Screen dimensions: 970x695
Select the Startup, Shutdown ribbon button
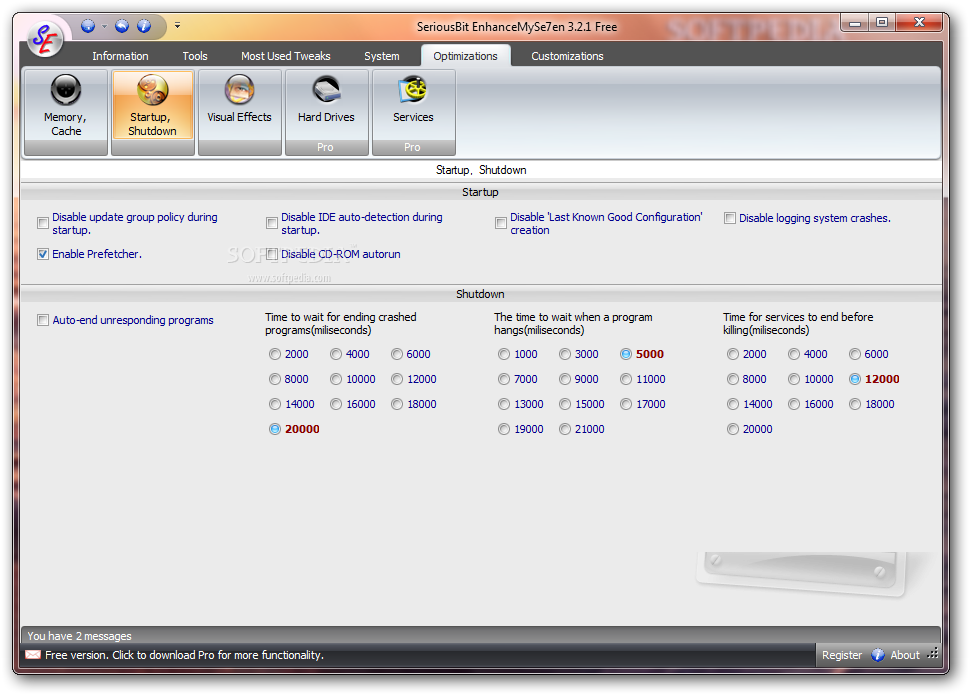click(x=153, y=112)
